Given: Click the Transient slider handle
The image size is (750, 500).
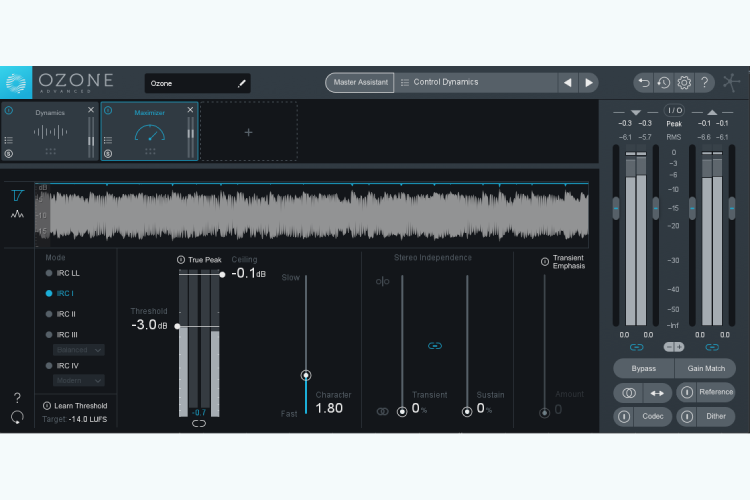Looking at the screenshot, I should tap(402, 411).
